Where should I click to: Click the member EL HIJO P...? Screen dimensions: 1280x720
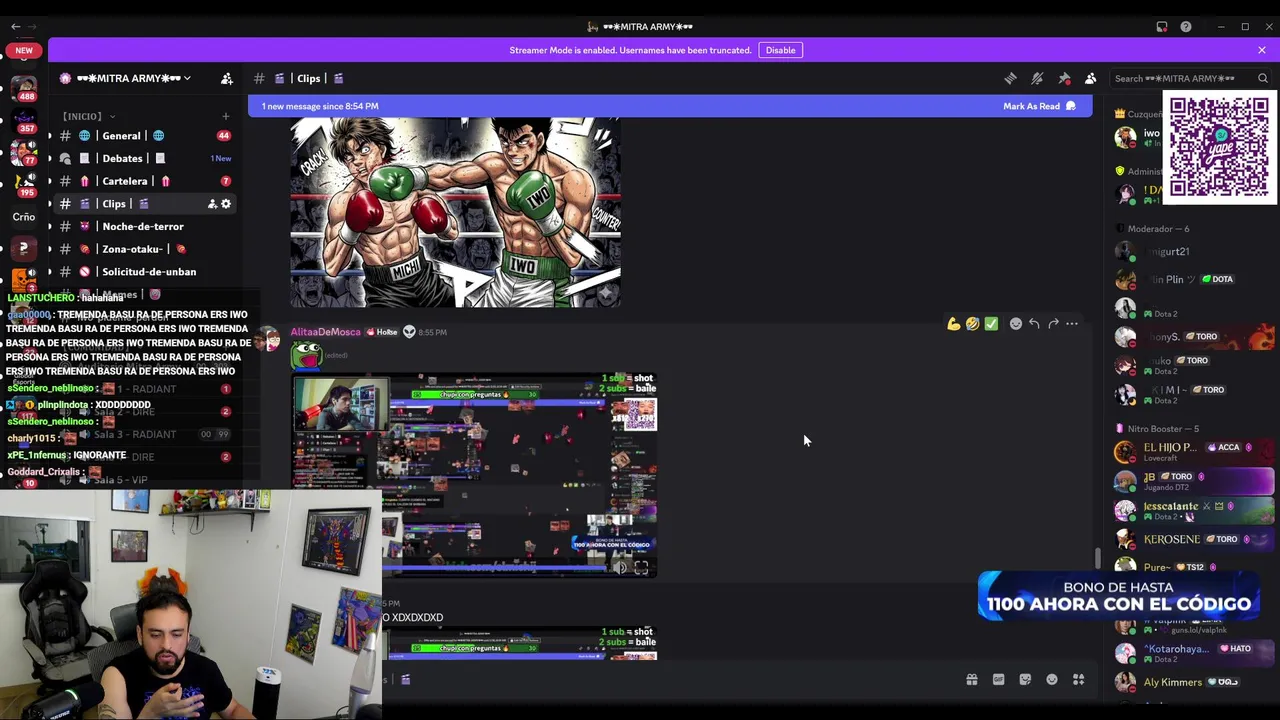click(1190, 452)
